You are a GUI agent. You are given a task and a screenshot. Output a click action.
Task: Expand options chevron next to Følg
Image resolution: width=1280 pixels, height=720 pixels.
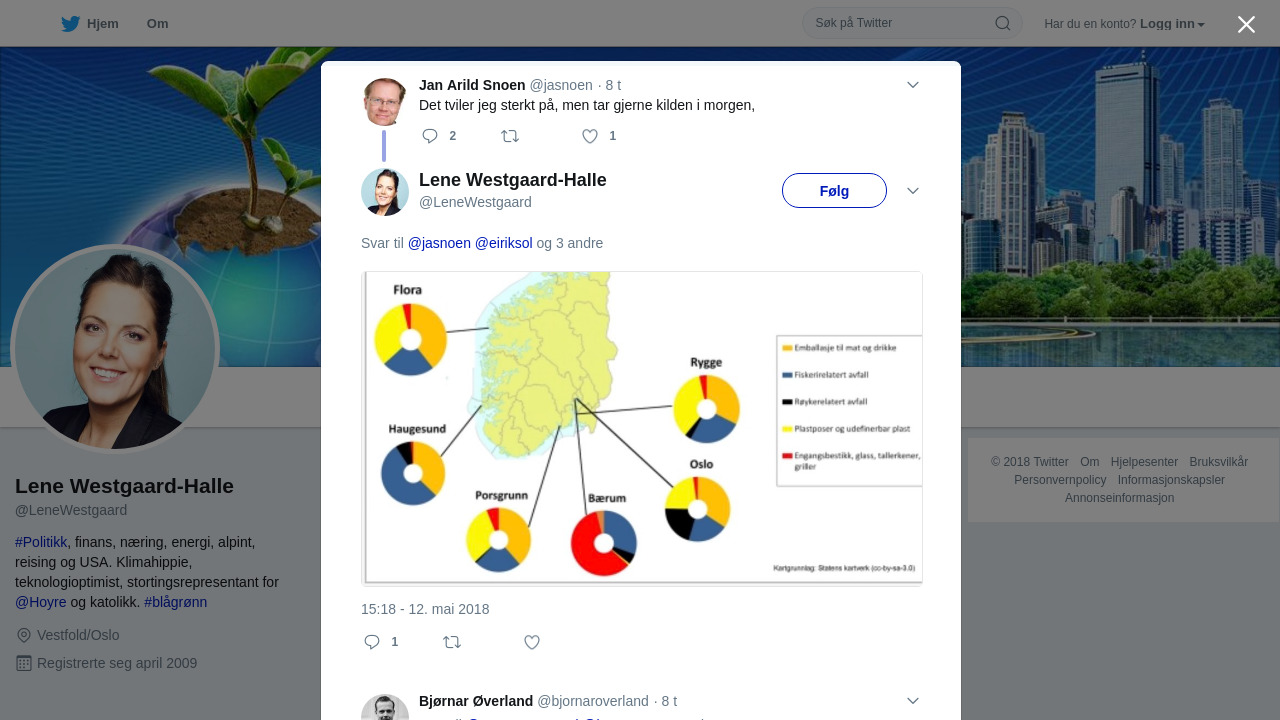point(913,191)
